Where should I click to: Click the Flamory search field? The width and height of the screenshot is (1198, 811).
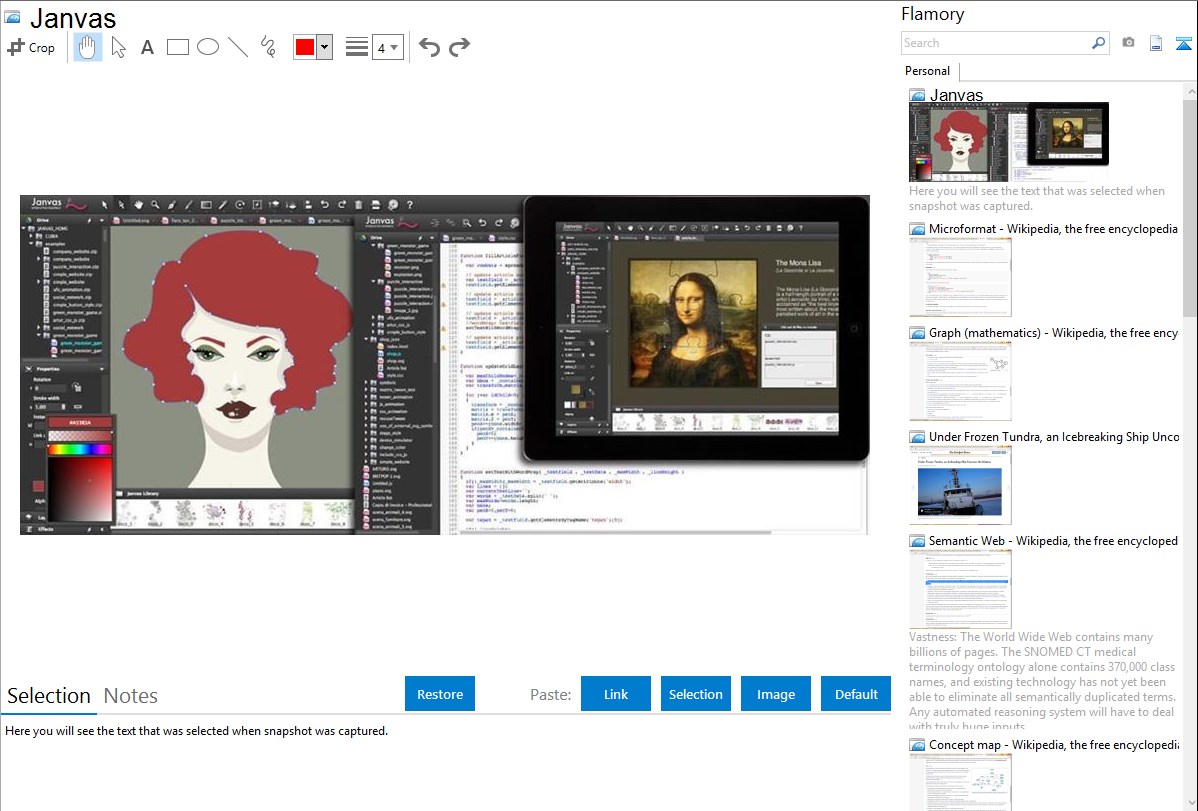click(996, 43)
